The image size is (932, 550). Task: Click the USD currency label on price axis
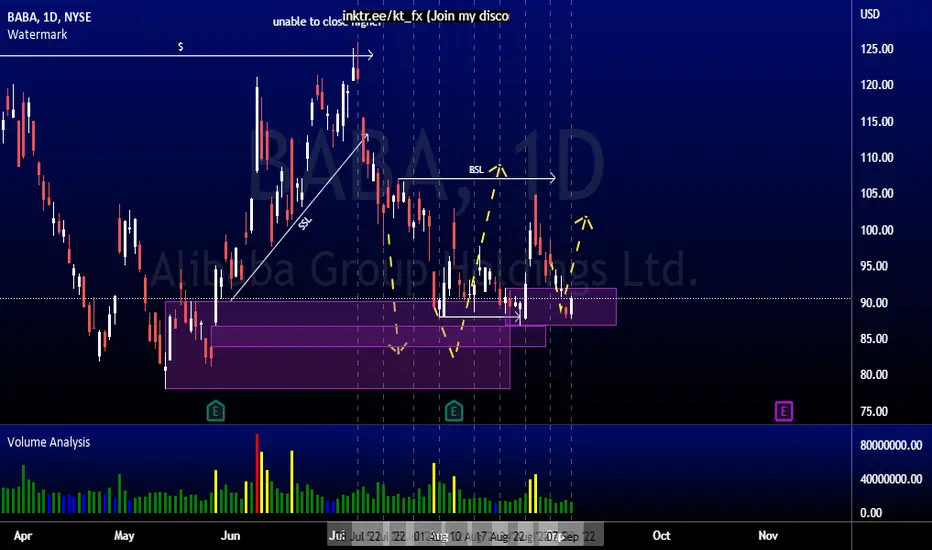870,14
